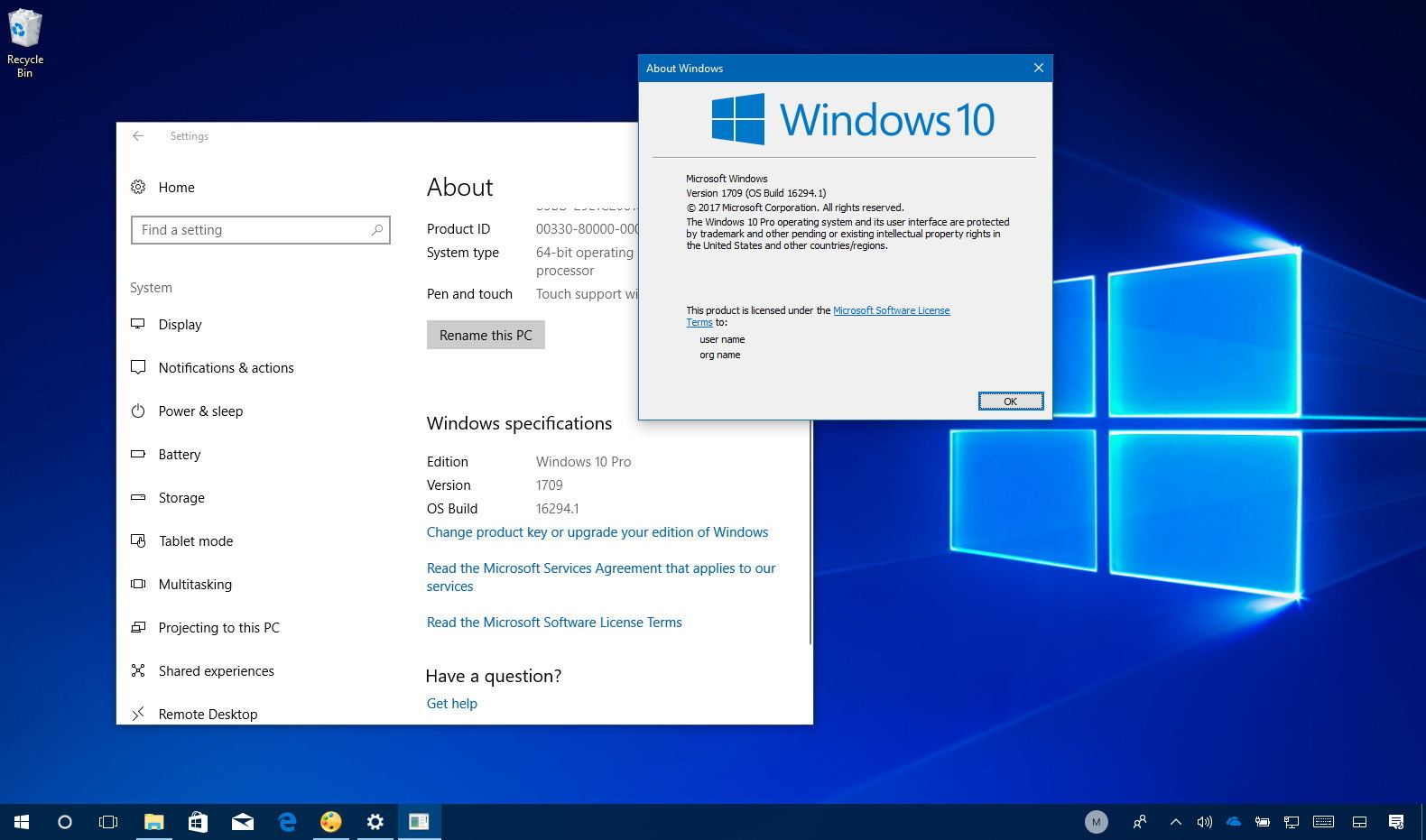The image size is (1426, 840).
Task: Open the Battery settings page
Action: pyautogui.click(x=179, y=455)
